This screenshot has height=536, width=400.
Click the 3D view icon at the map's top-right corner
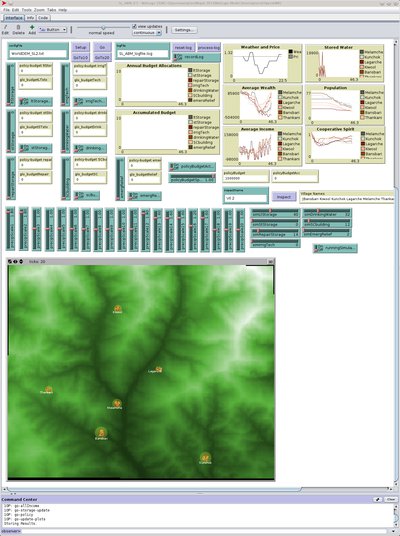coord(270,262)
